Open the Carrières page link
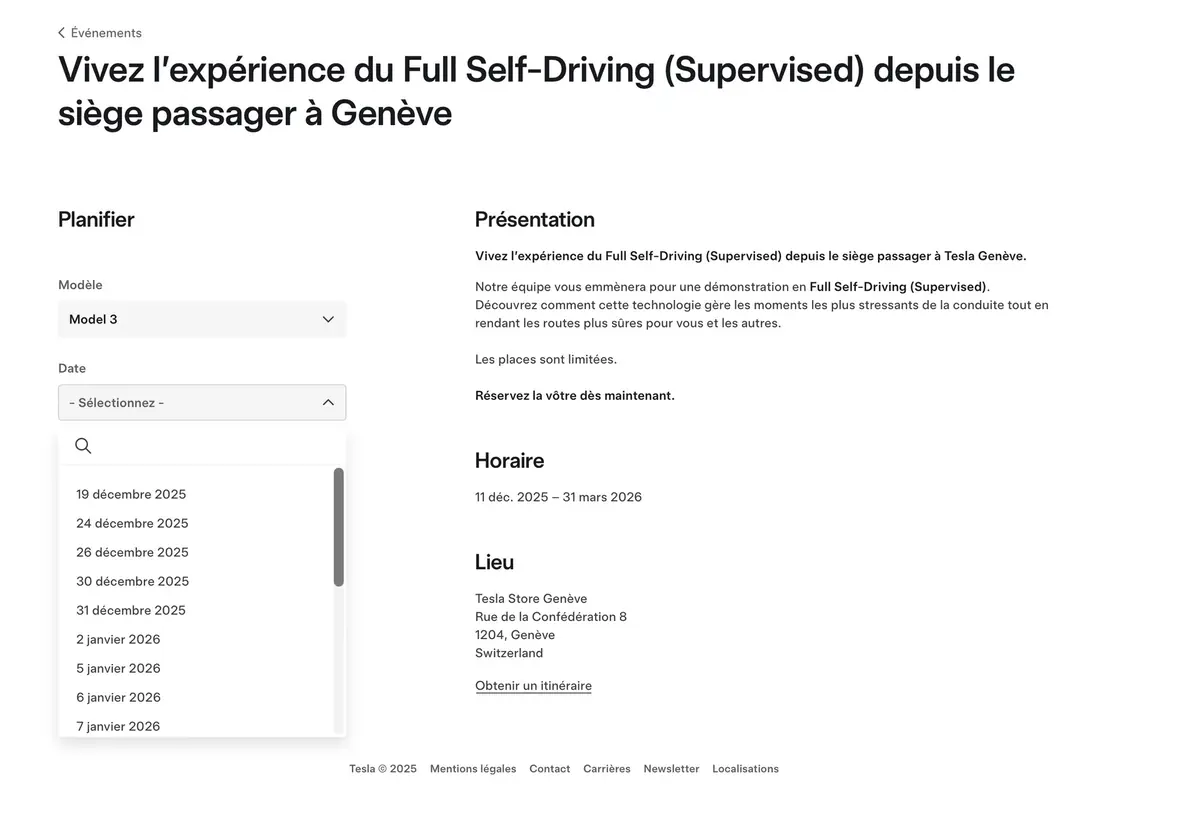The image size is (1200, 834). click(607, 768)
